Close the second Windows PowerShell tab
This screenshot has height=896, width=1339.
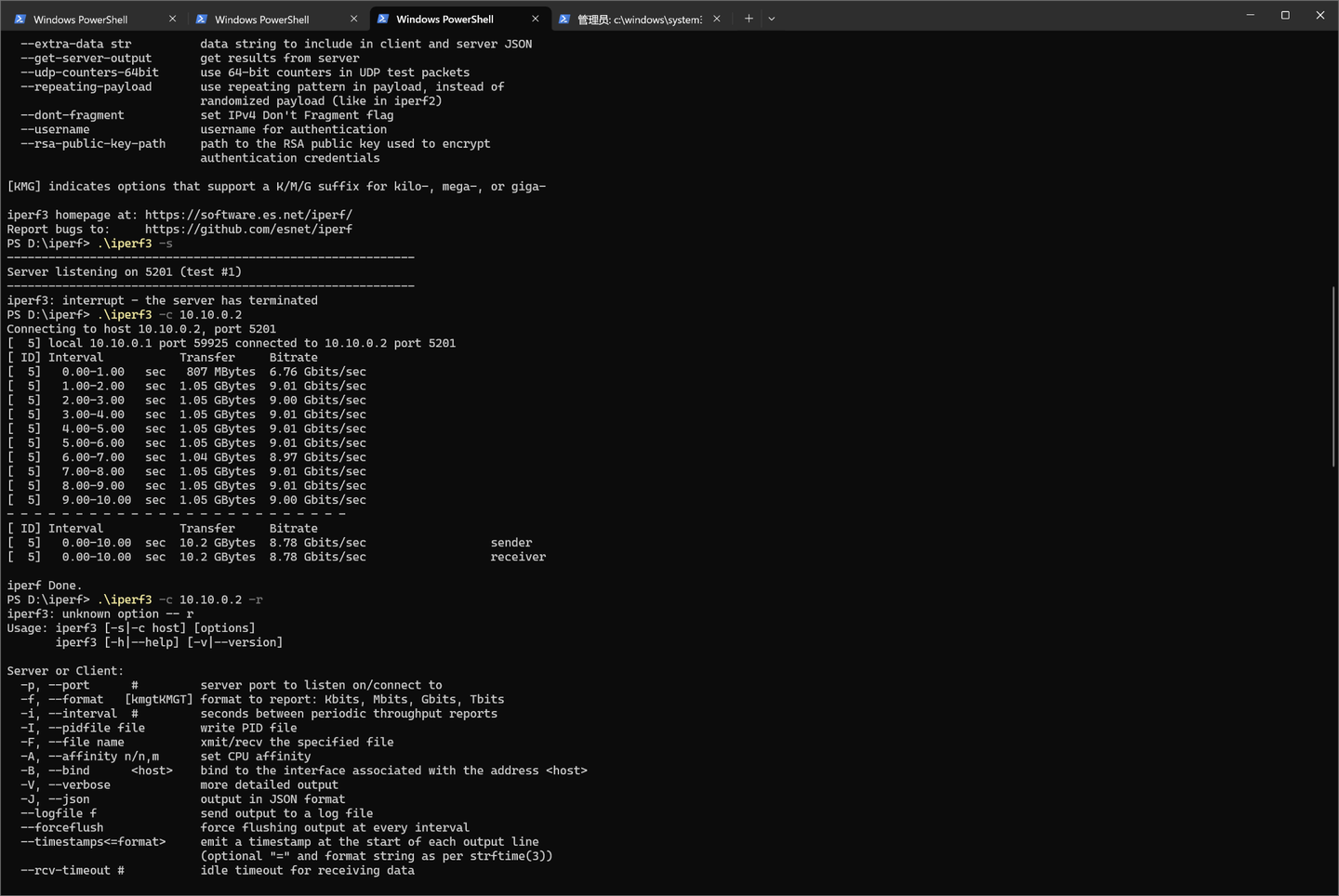pos(353,19)
